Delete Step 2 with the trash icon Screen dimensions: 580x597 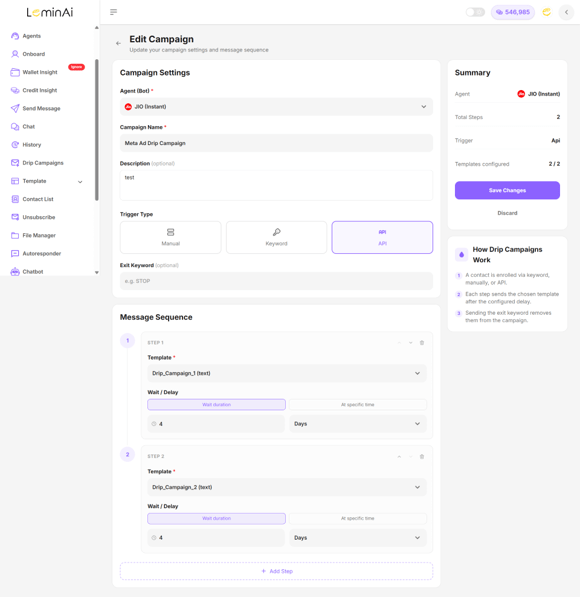[x=422, y=457]
